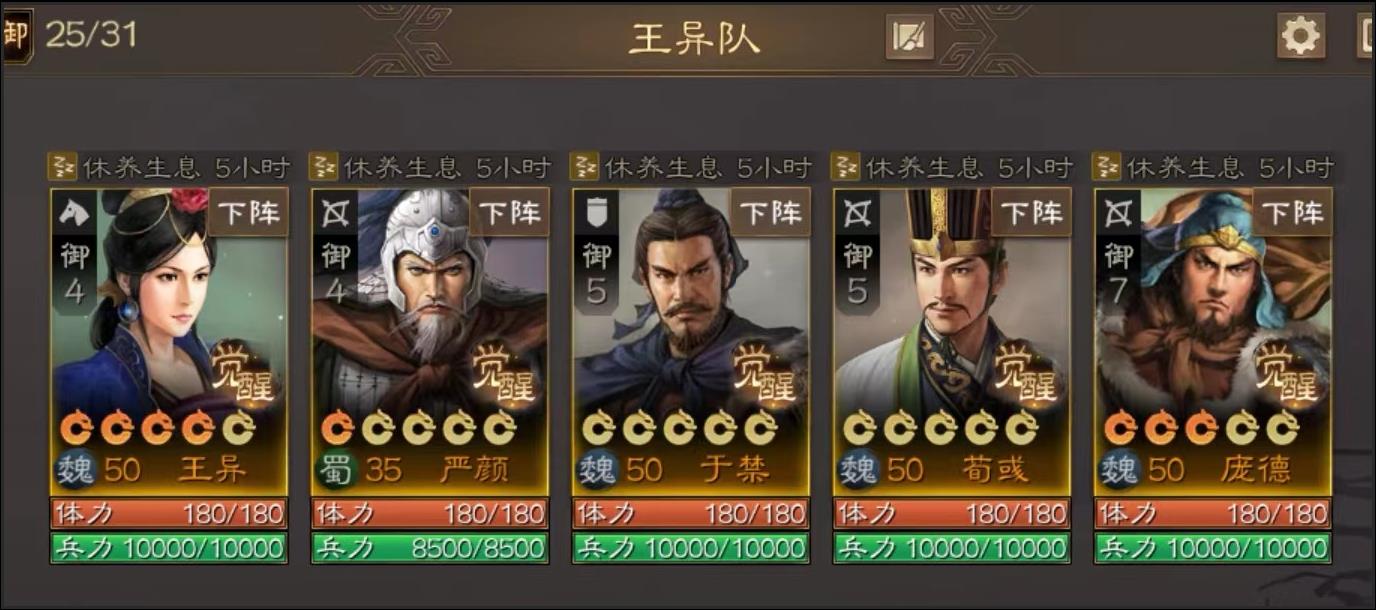
Task: Click the 王异队 team title
Action: tap(693, 38)
